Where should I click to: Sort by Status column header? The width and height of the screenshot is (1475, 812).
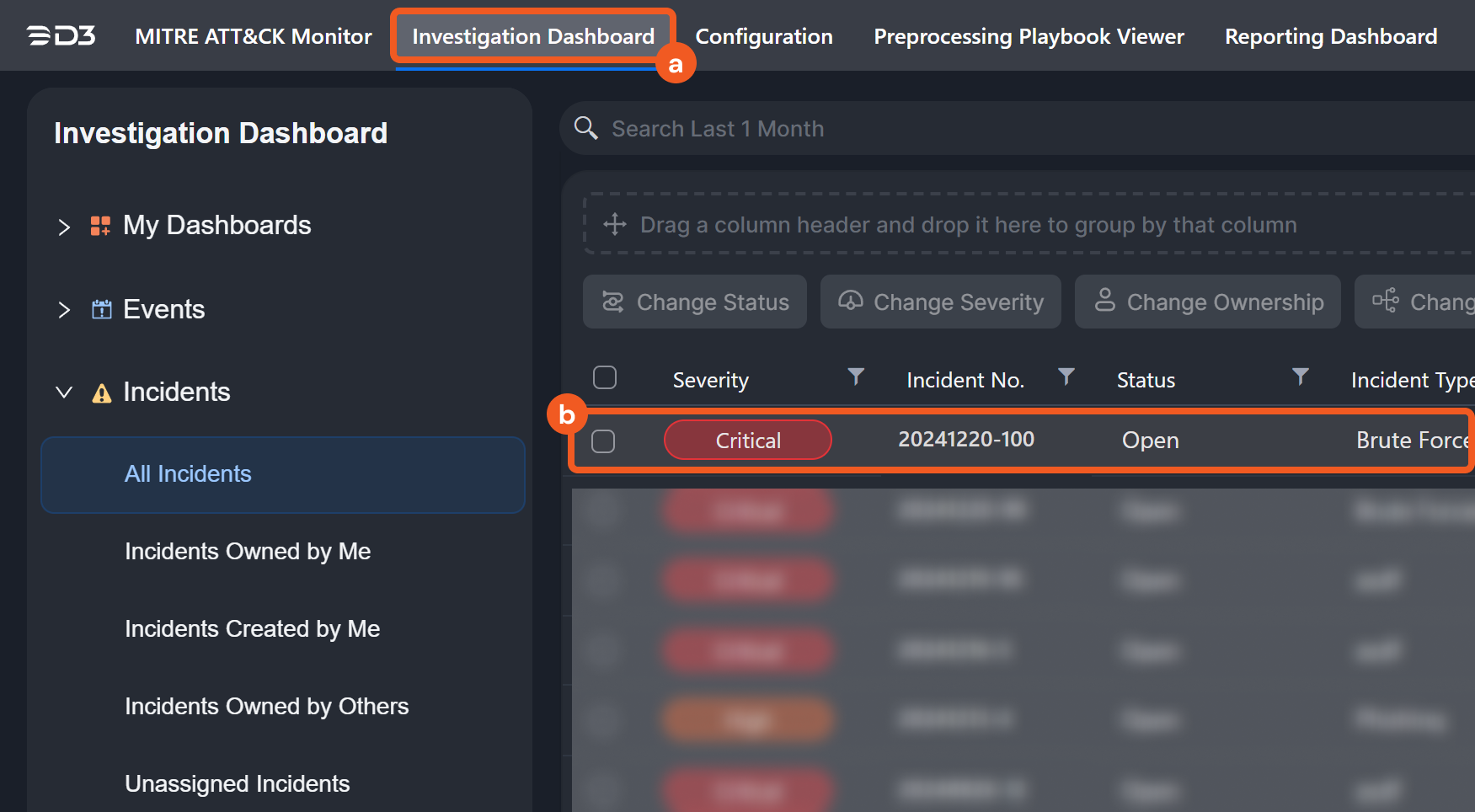pyautogui.click(x=1146, y=380)
